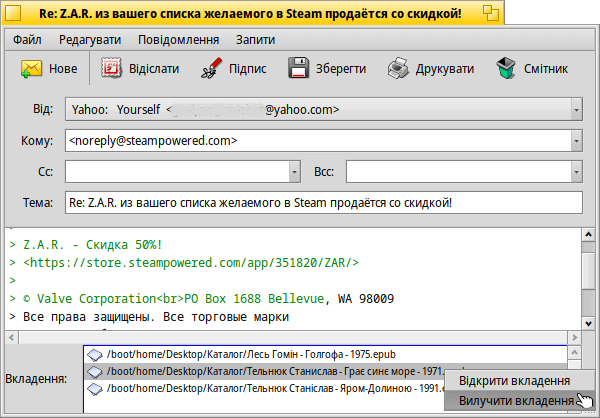The image size is (600, 418).
Task: Click the Друкувати printer icon
Action: pos(398,69)
